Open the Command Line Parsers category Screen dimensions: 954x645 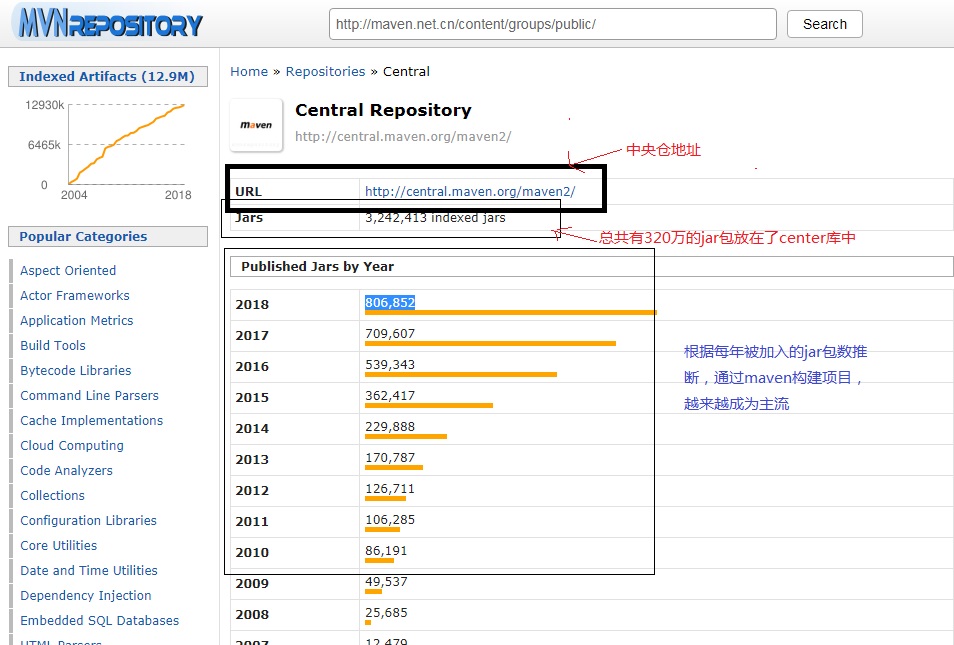89,395
